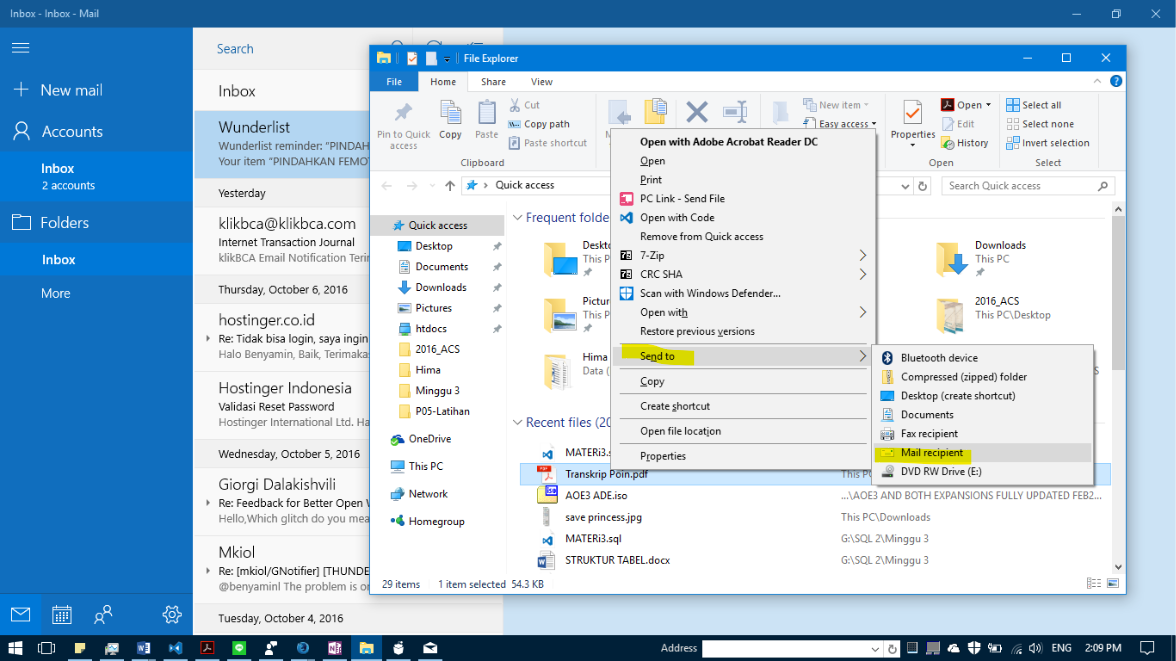Select This PC in the navigation pane
This screenshot has height=661, width=1176.
coord(425,466)
